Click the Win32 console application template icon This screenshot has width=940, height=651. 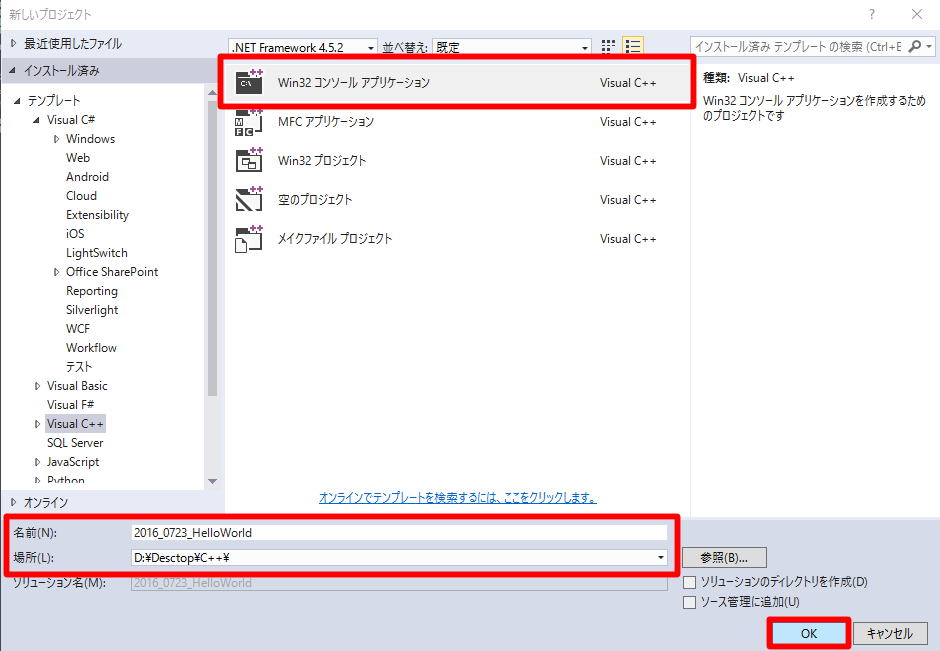click(249, 82)
